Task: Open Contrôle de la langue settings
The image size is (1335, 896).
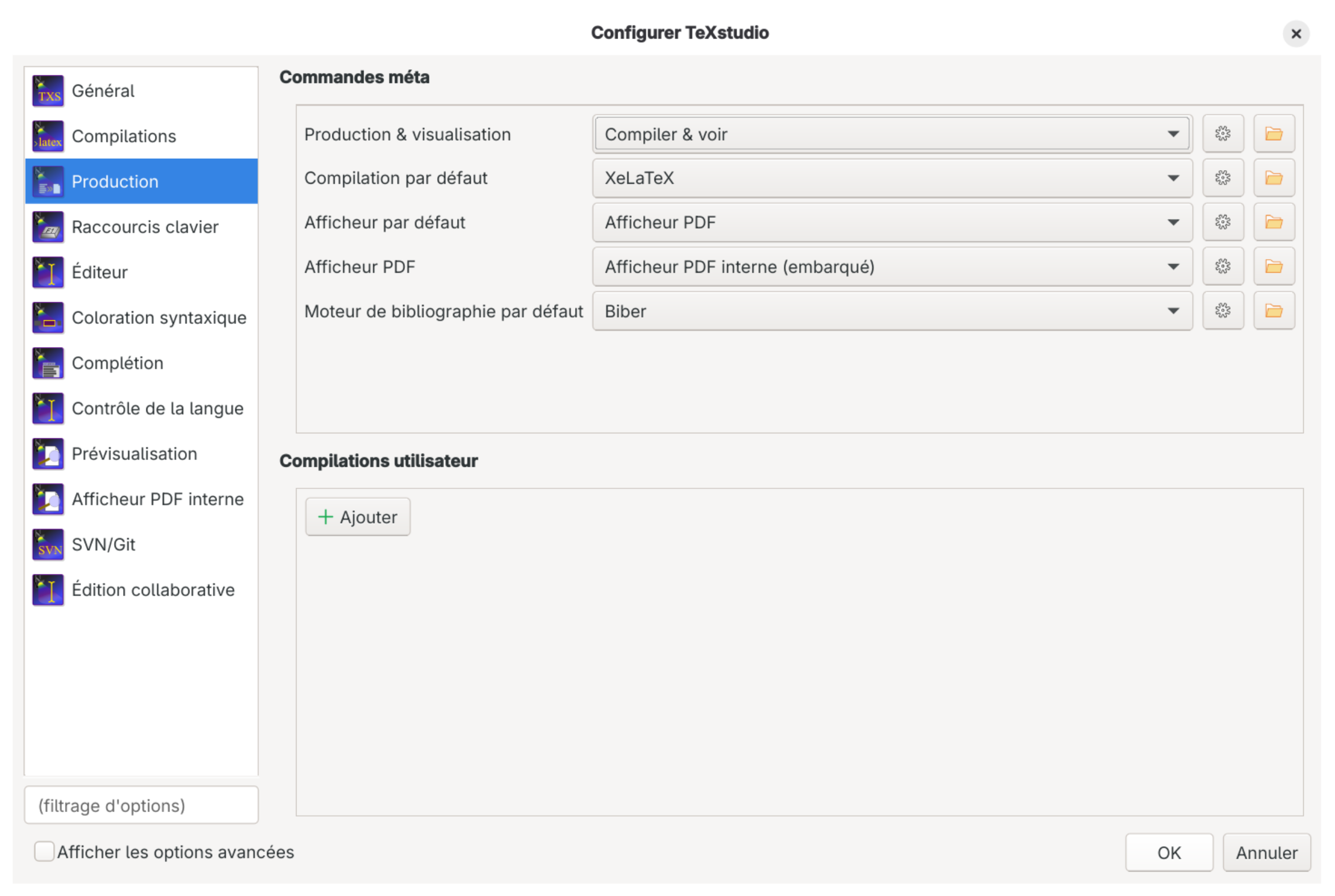Action: tap(141, 408)
